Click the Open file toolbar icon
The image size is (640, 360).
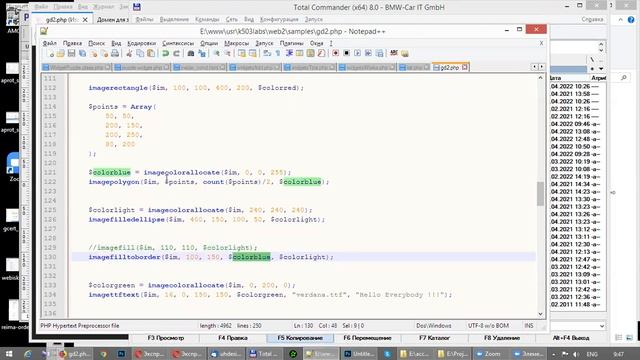click(61, 53)
